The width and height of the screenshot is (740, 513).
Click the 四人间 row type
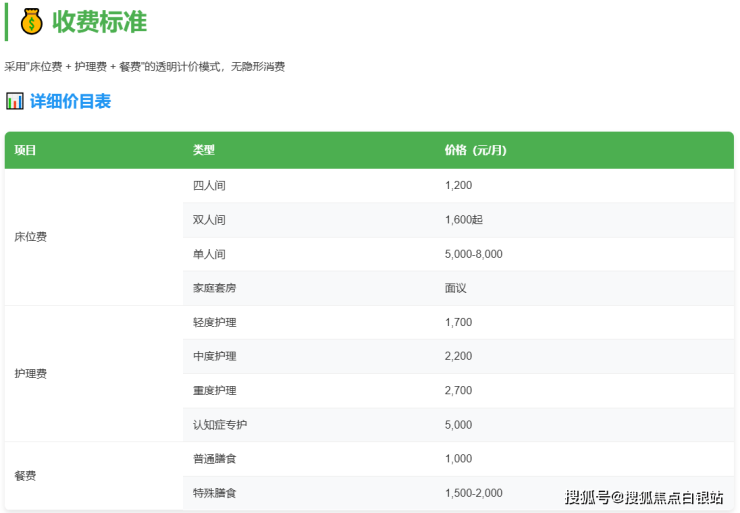209,186
